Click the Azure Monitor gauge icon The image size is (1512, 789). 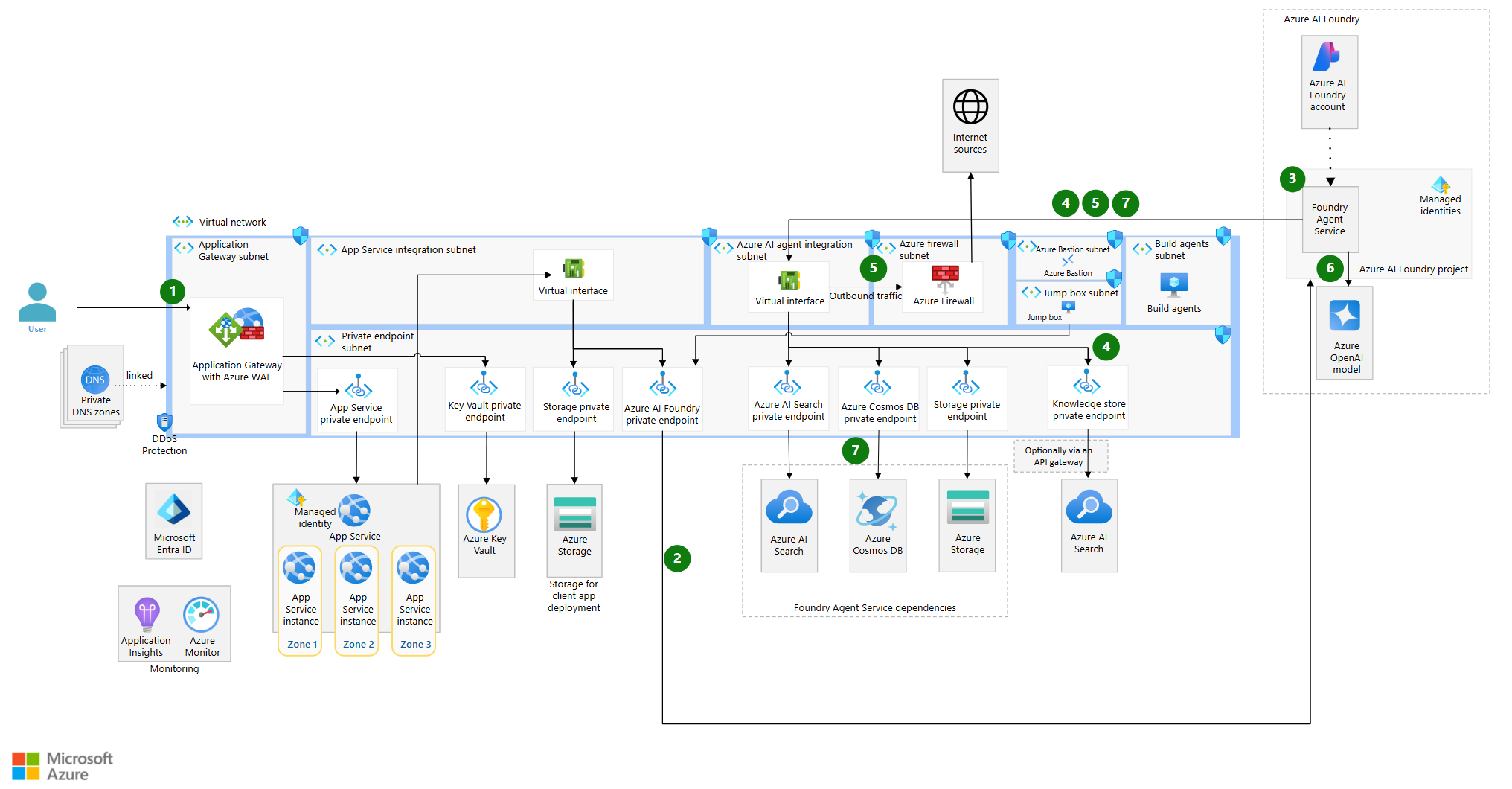tap(202, 615)
